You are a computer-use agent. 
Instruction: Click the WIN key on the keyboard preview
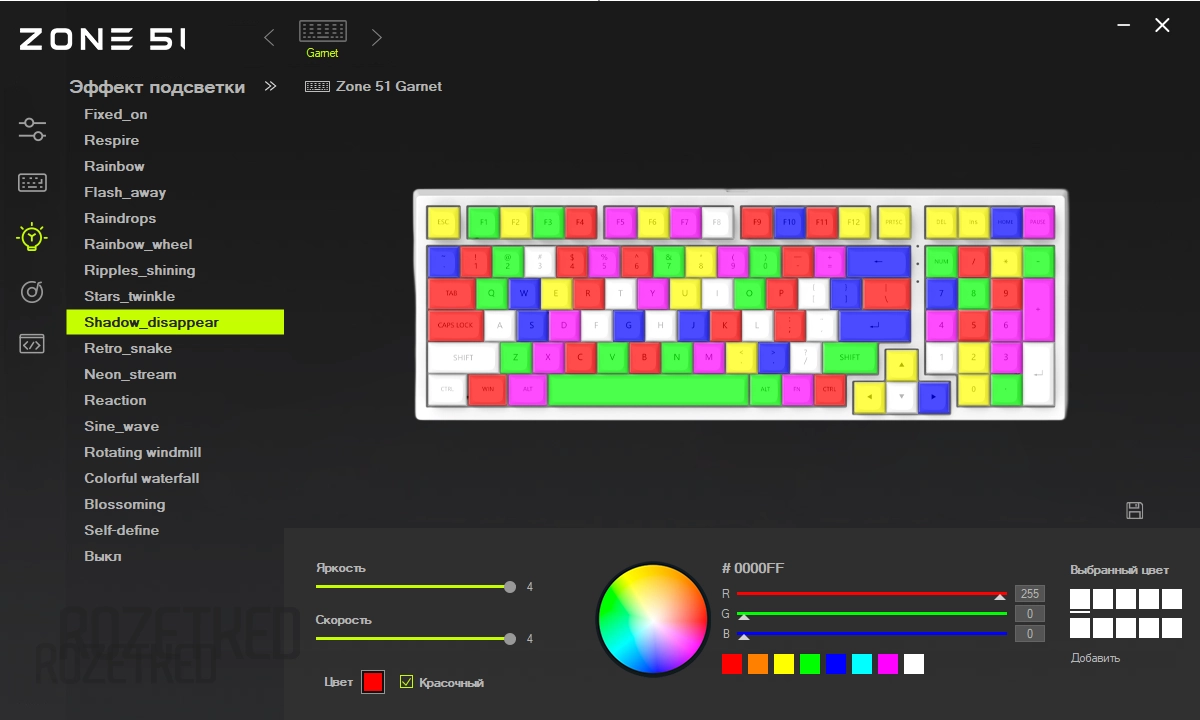pyautogui.click(x=487, y=389)
